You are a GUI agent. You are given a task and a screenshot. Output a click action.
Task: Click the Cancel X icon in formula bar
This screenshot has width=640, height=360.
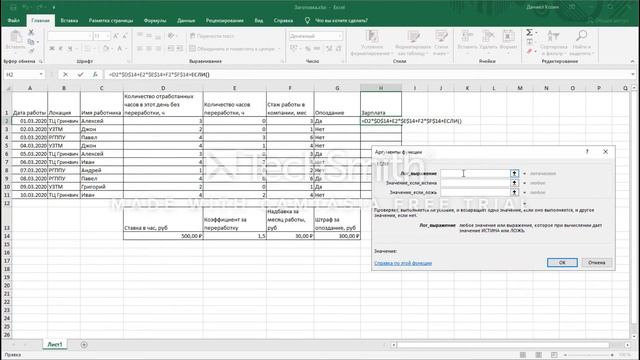click(66, 74)
